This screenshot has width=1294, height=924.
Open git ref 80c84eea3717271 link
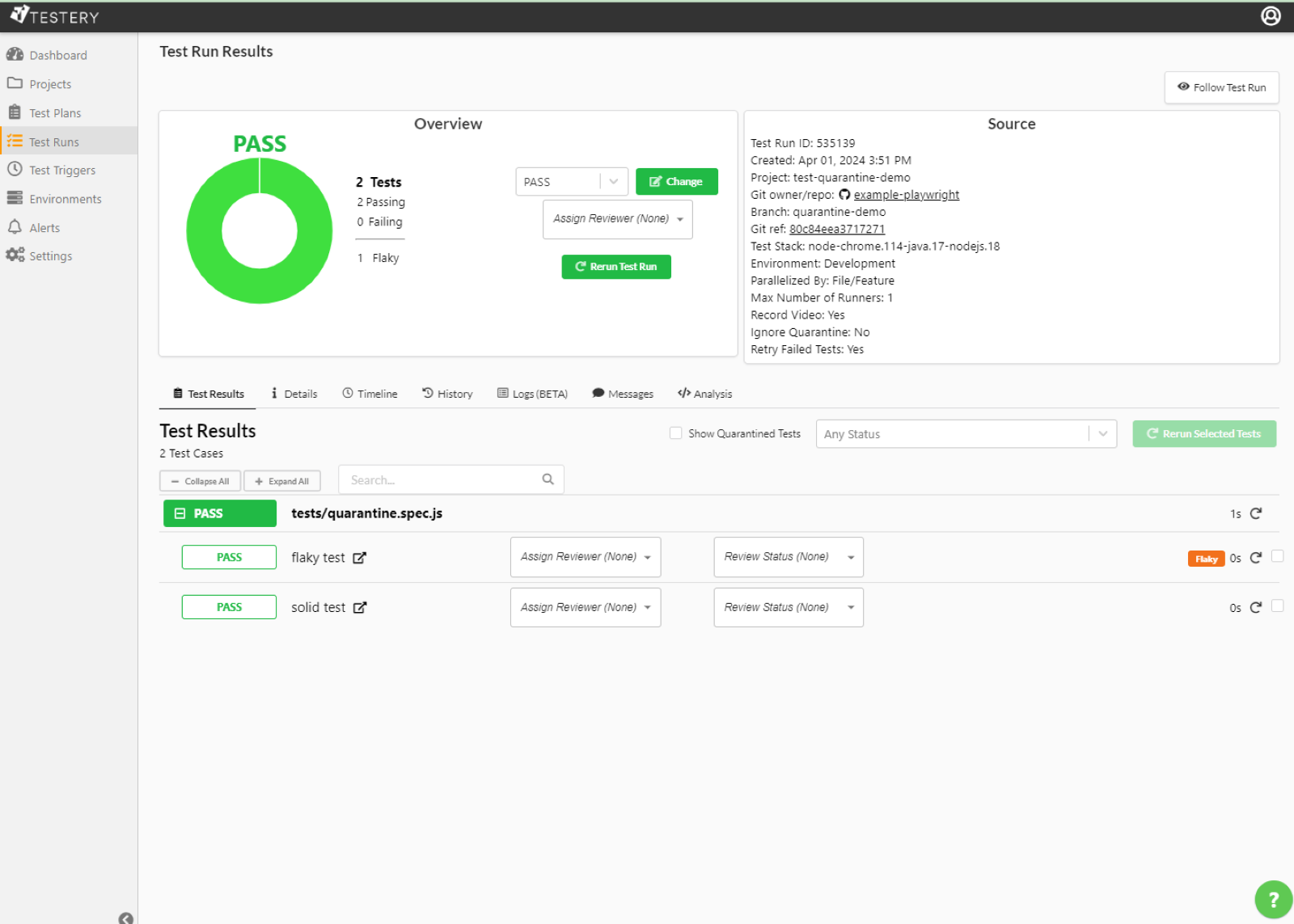tap(837, 229)
